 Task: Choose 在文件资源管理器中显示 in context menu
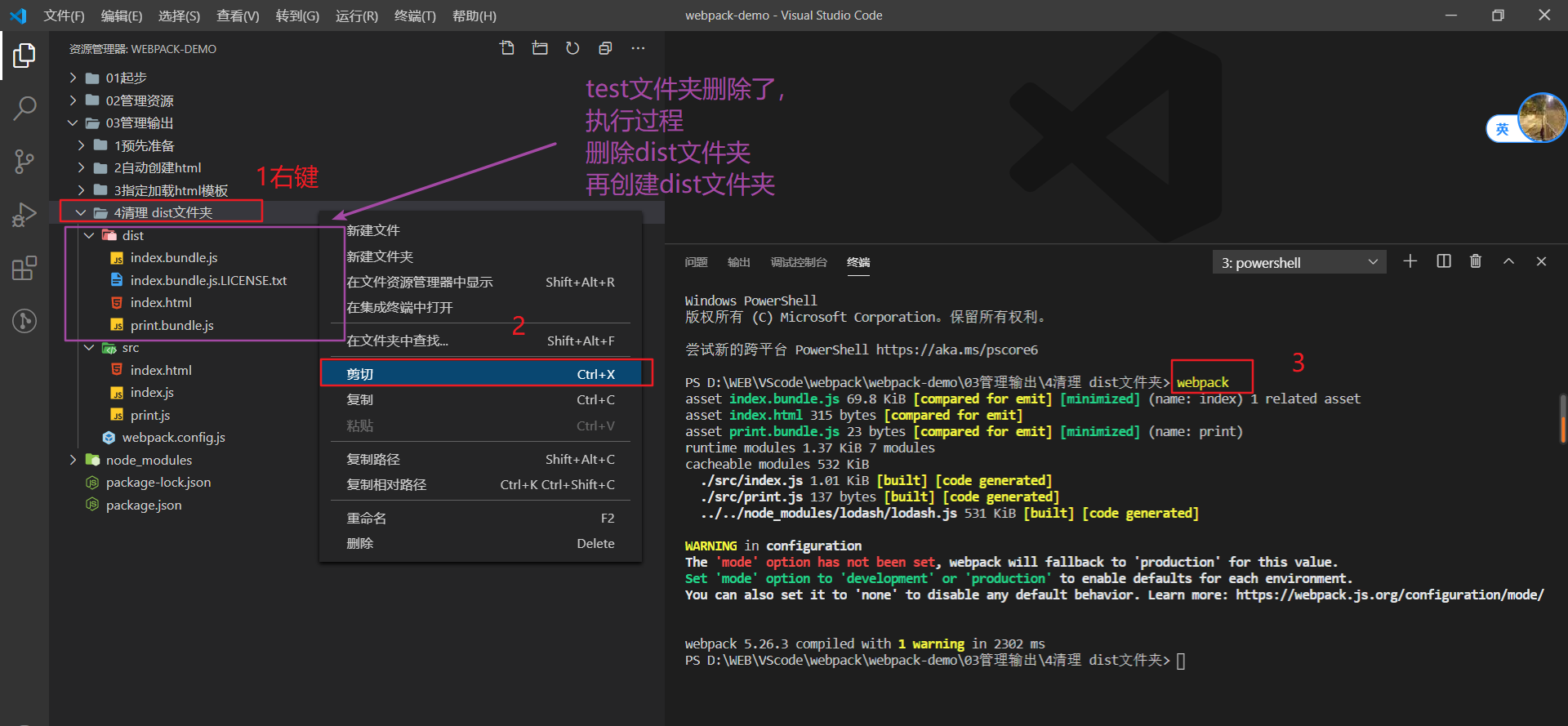pos(480,282)
